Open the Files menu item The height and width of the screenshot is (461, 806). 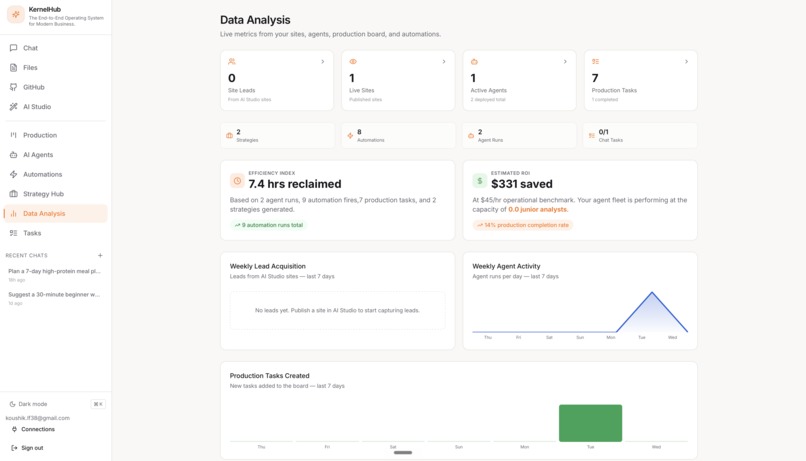pos(56,67)
